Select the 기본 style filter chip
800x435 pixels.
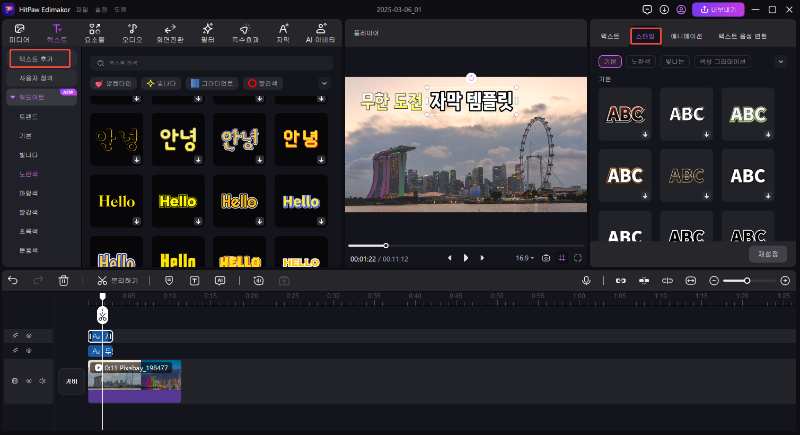609,61
